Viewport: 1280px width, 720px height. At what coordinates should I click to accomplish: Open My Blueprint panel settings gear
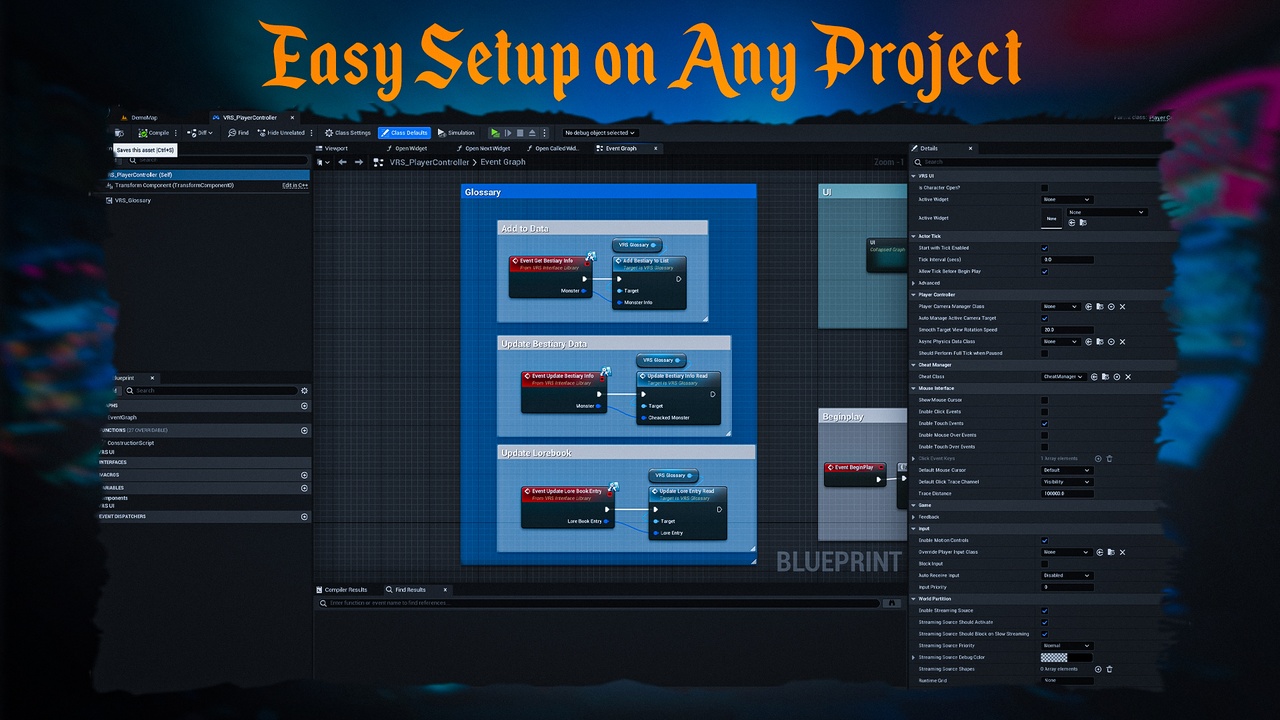pos(305,391)
